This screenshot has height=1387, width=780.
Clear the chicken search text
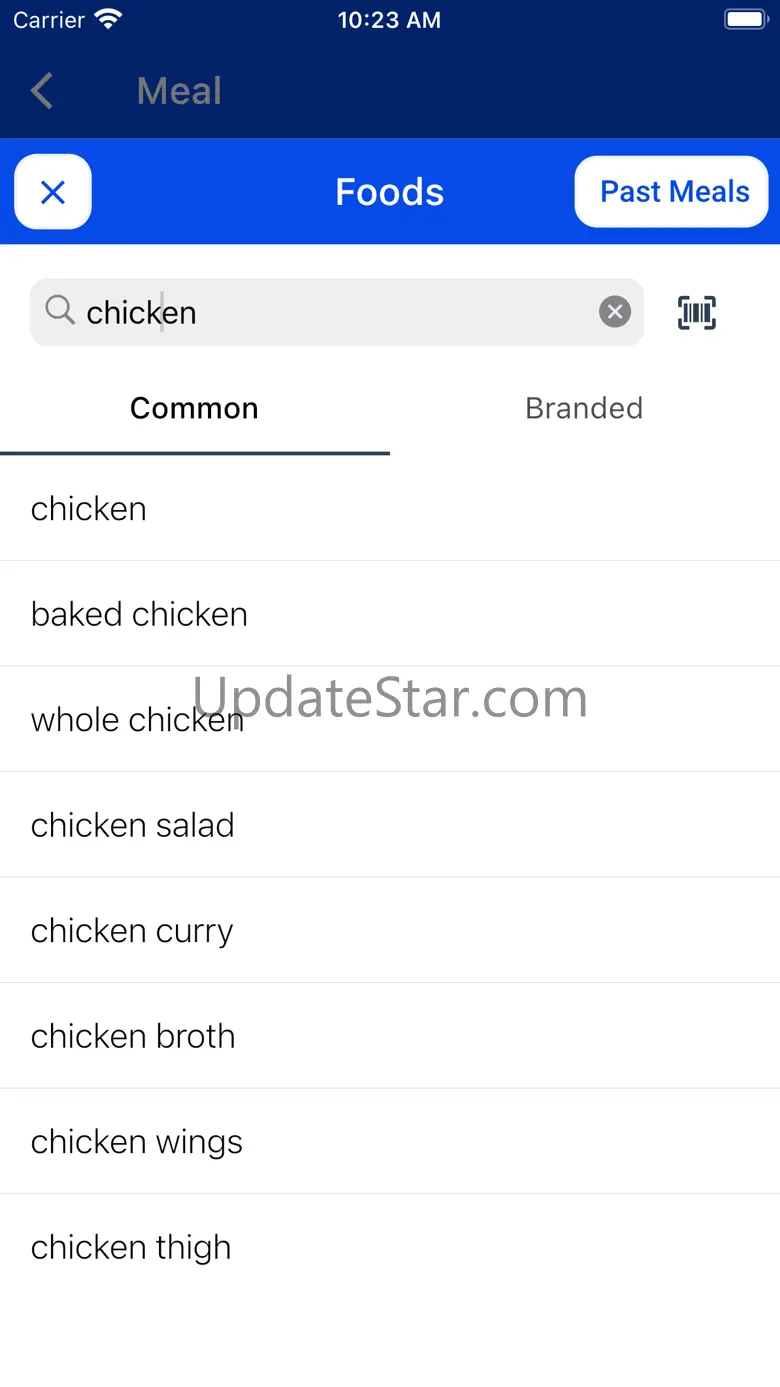coord(615,312)
